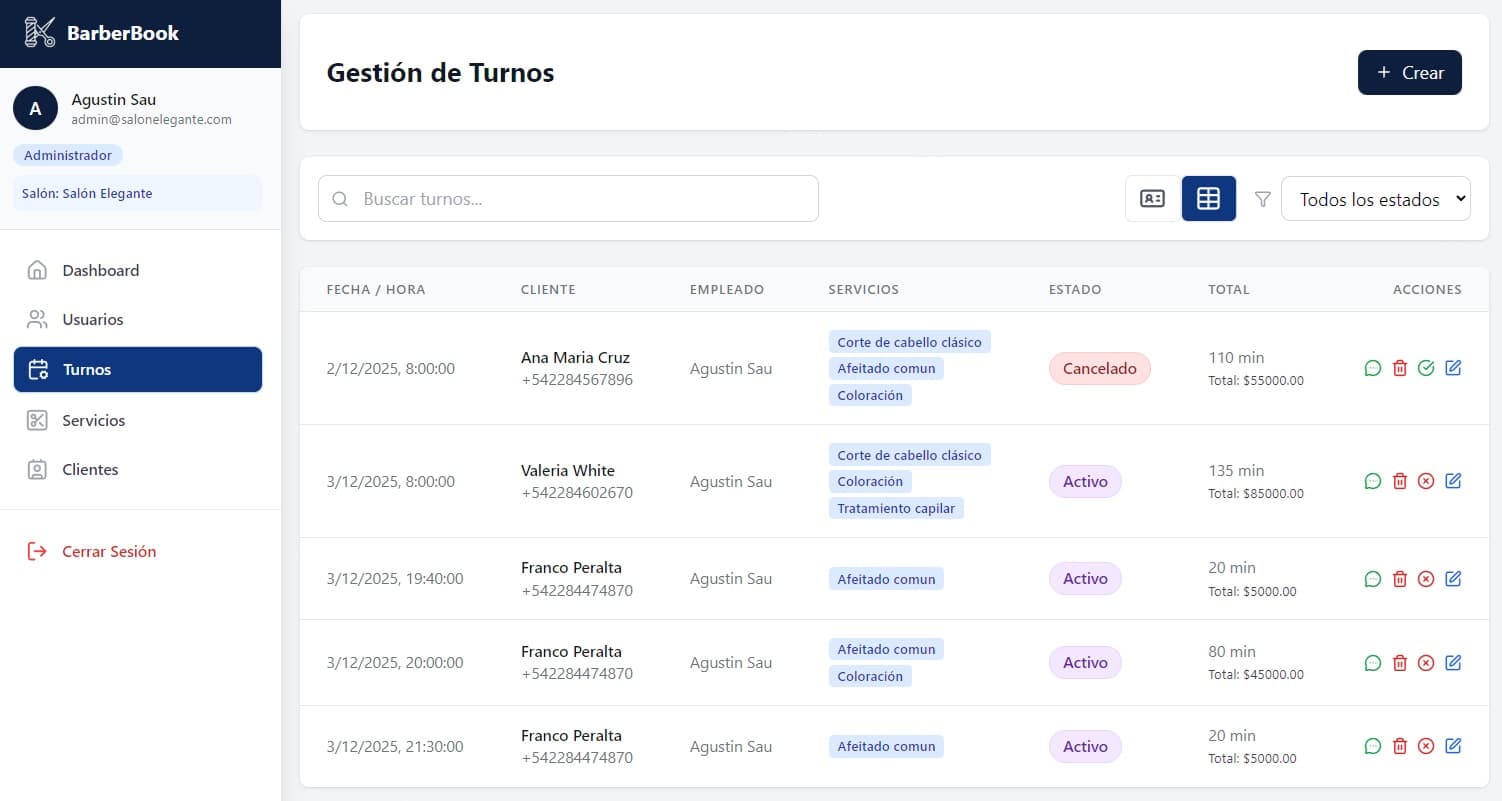Screen dimensions: 1502x801
Task: Open the chat icon for Ana Maria Cruz
Action: pos(1372,368)
